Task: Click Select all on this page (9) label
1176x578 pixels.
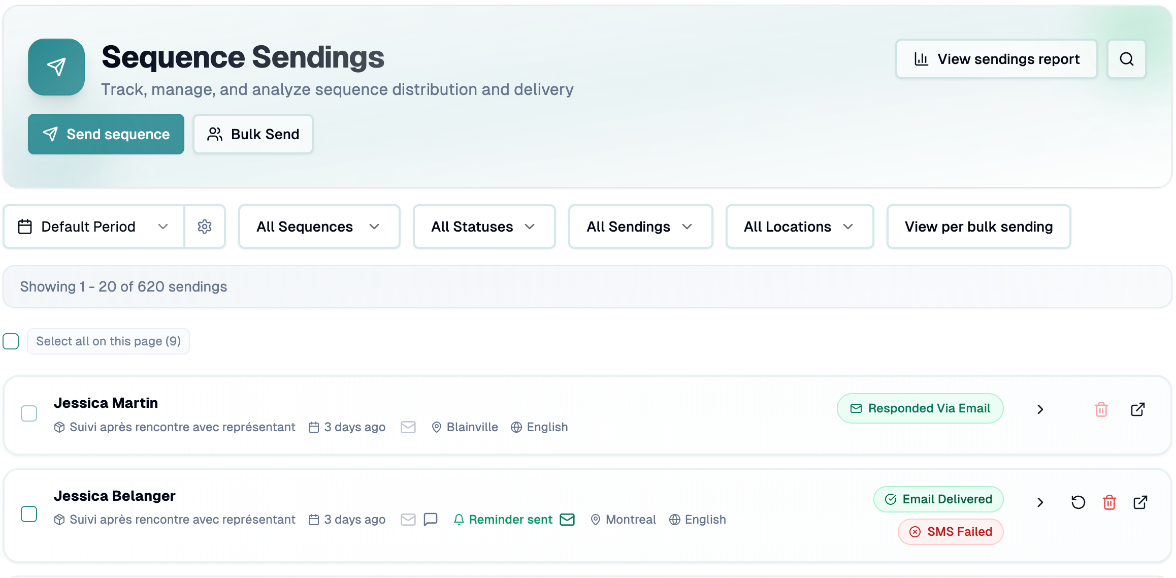Action: pos(109,341)
